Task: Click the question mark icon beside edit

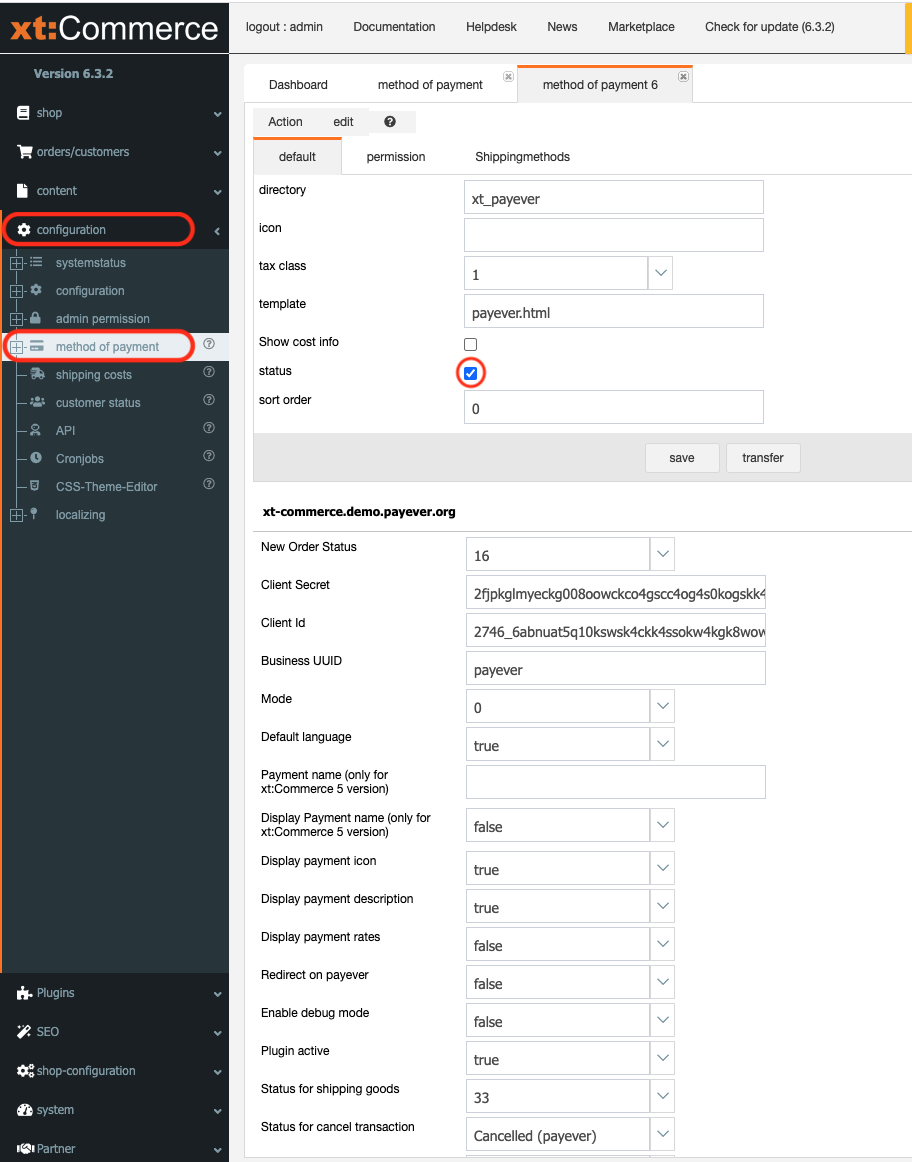Action: click(x=390, y=122)
